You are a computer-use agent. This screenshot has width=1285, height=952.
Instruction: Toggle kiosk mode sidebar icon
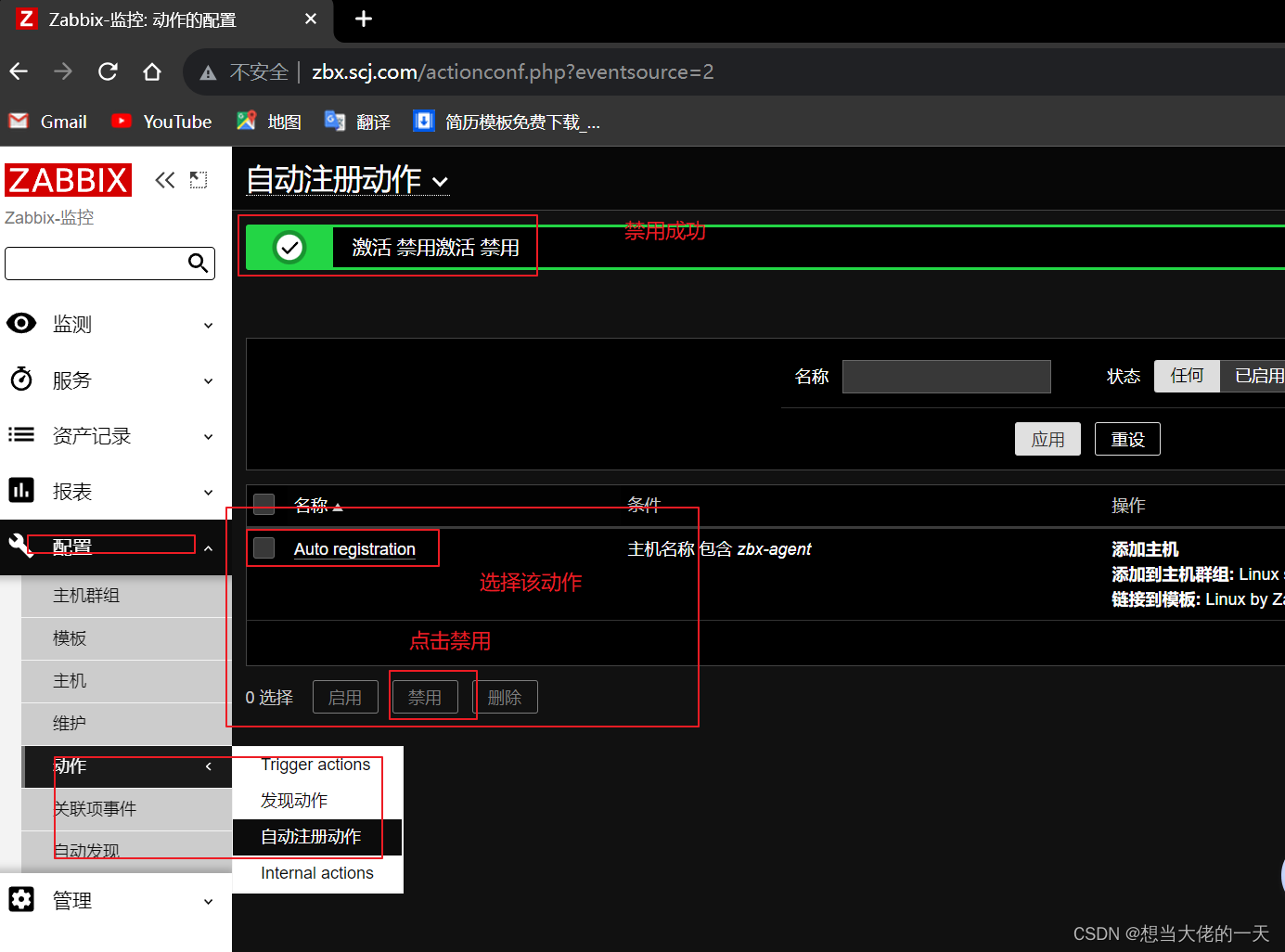(199, 180)
